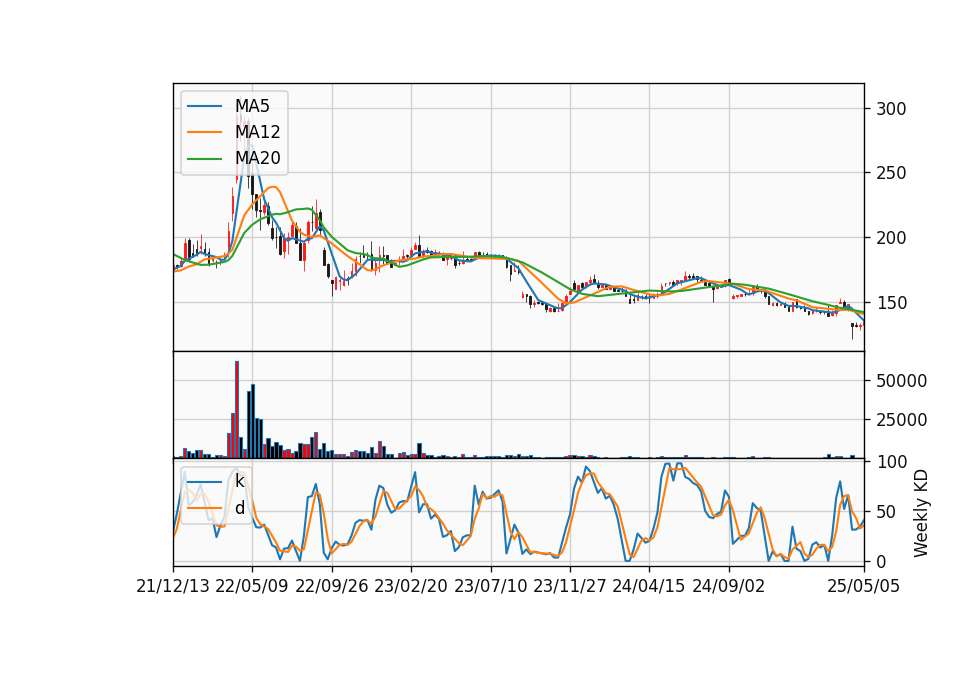960x690 pixels.
Task: Click the 21/12/13 date label
Action: click(x=173, y=586)
